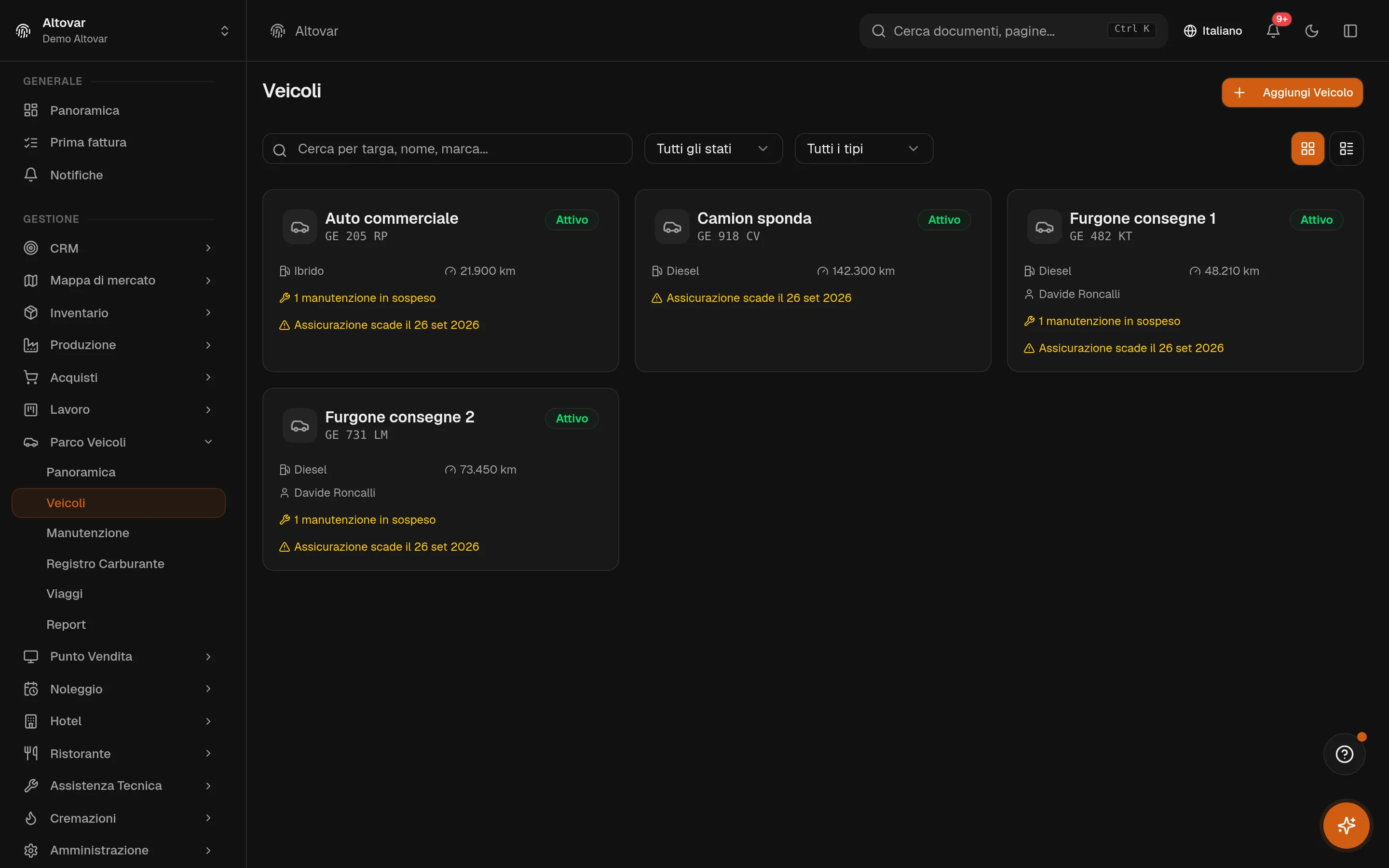Collapse the Parco Veicoli chevron
Viewport: 1389px width, 868px height.
(208, 442)
